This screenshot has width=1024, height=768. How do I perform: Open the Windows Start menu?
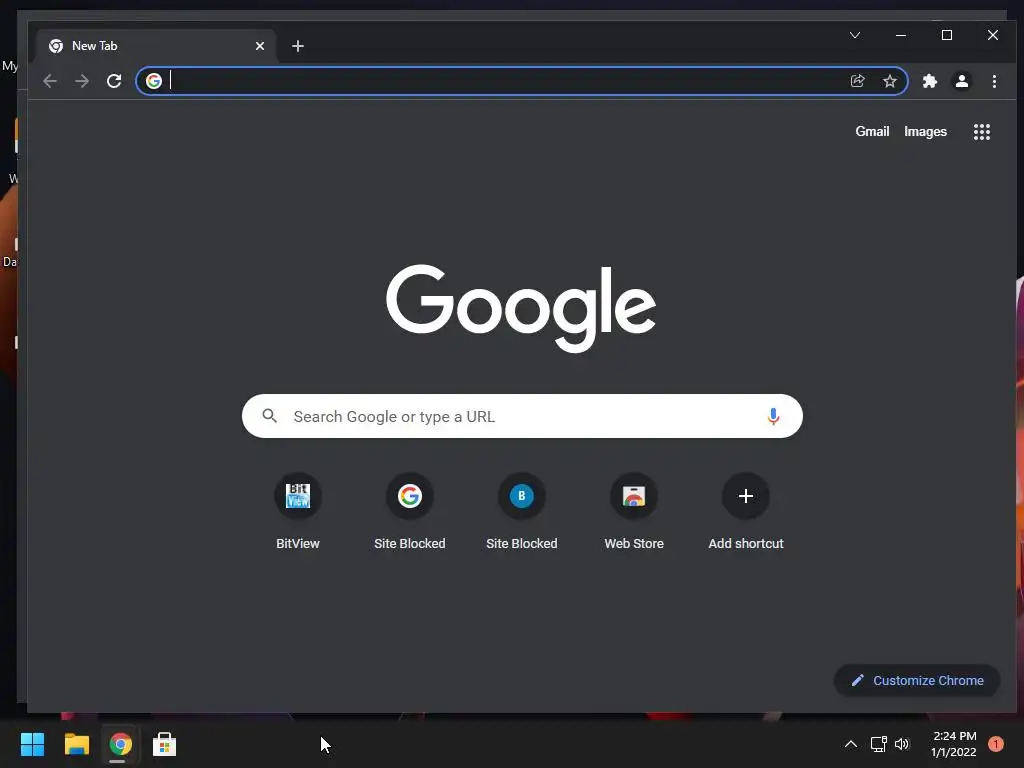32,744
